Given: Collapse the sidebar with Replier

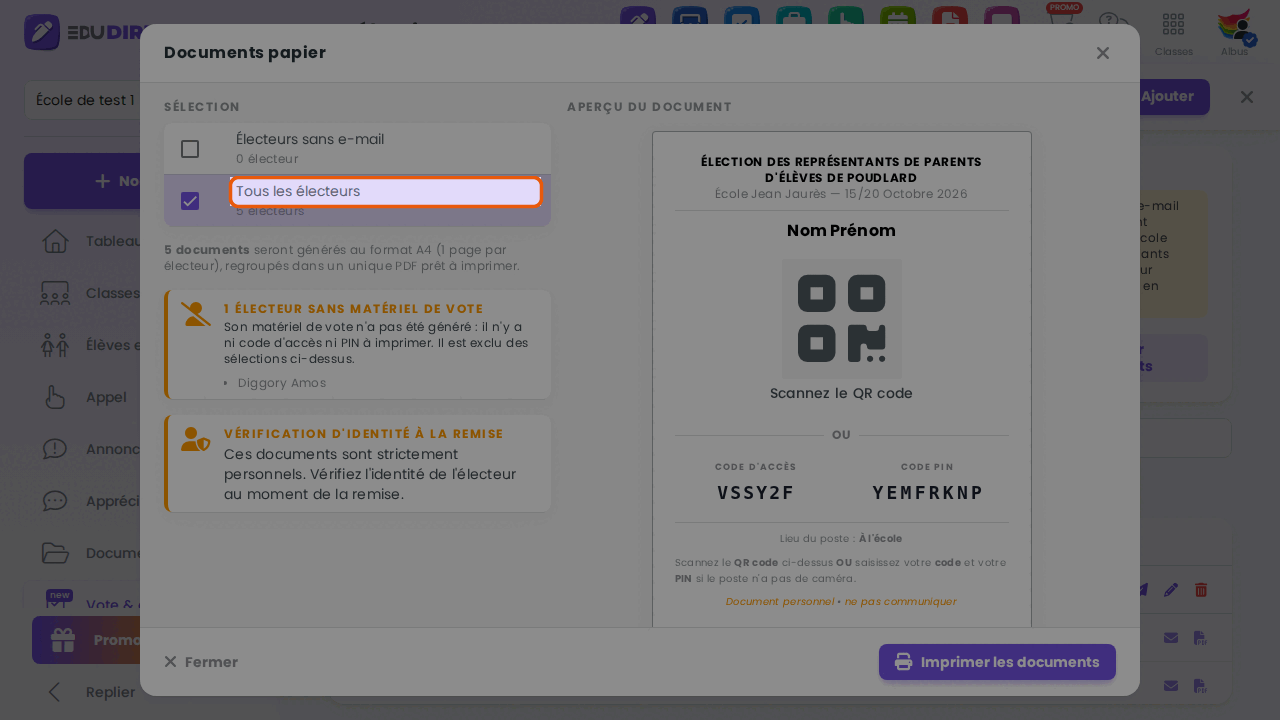Looking at the screenshot, I should click(90, 692).
